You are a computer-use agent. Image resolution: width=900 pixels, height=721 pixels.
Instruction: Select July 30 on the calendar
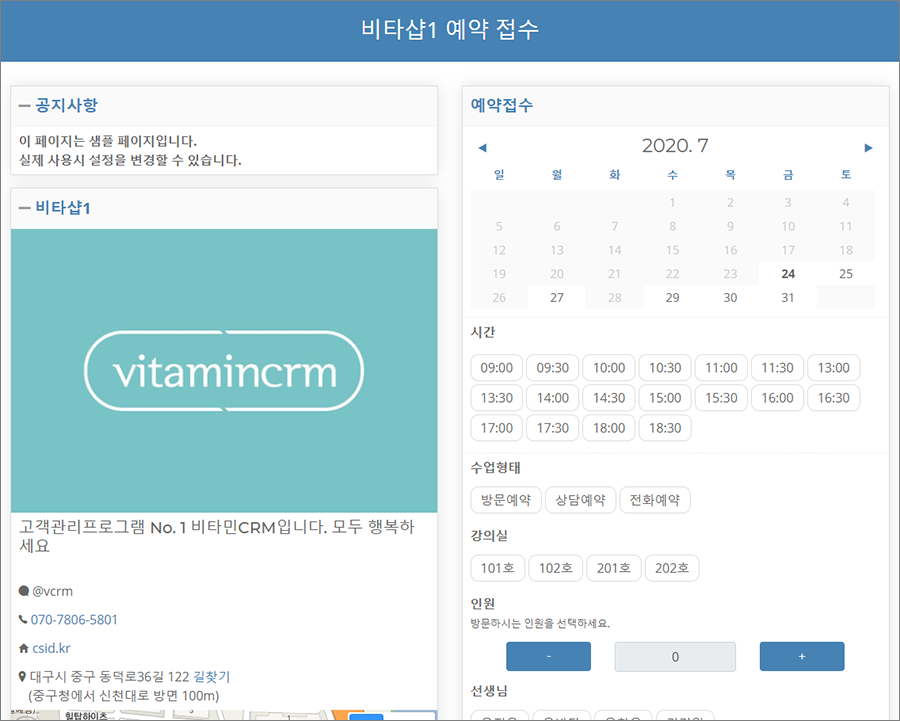pyautogui.click(x=730, y=297)
